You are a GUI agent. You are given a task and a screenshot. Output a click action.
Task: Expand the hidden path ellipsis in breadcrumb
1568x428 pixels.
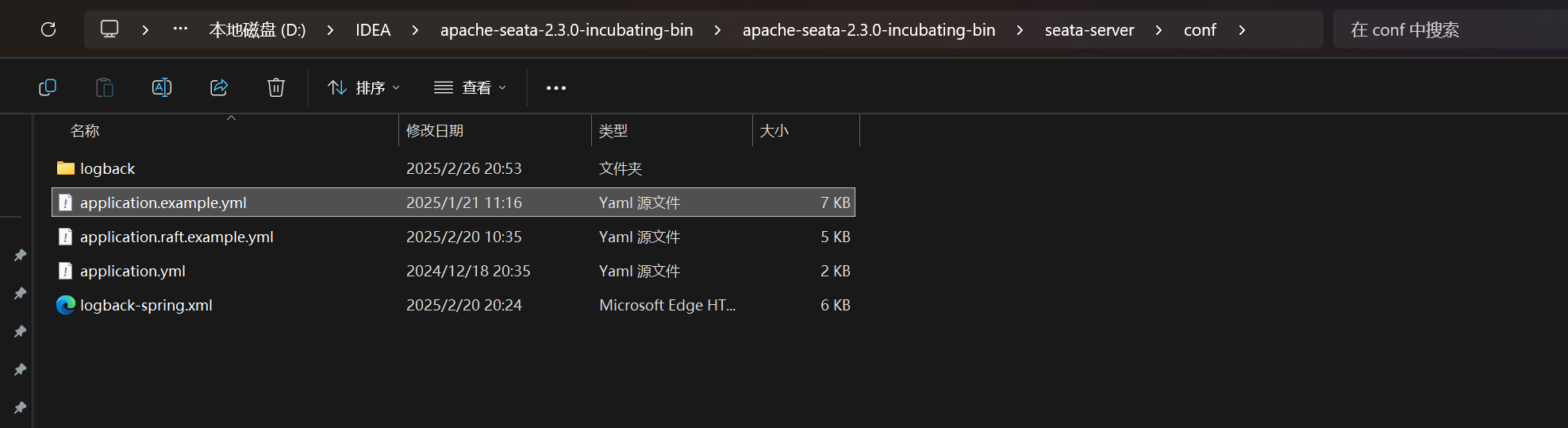181,29
